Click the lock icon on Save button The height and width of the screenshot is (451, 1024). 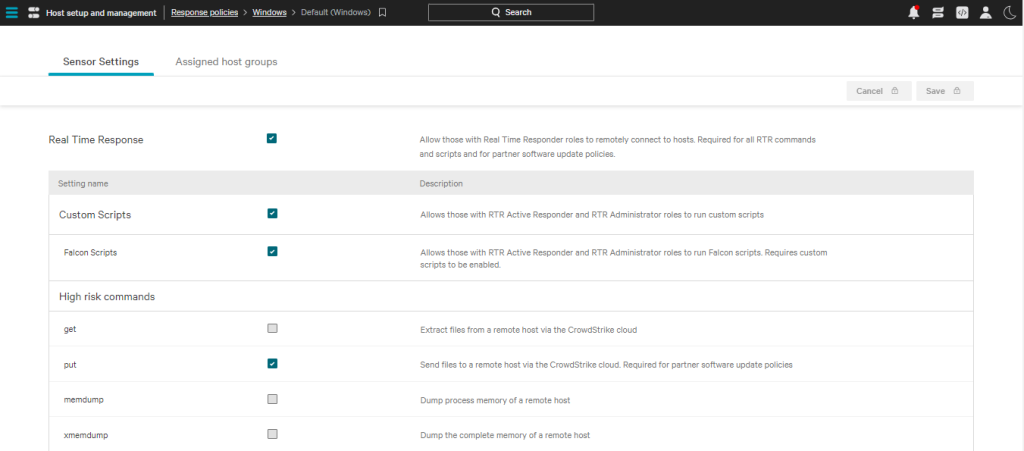pos(957,91)
